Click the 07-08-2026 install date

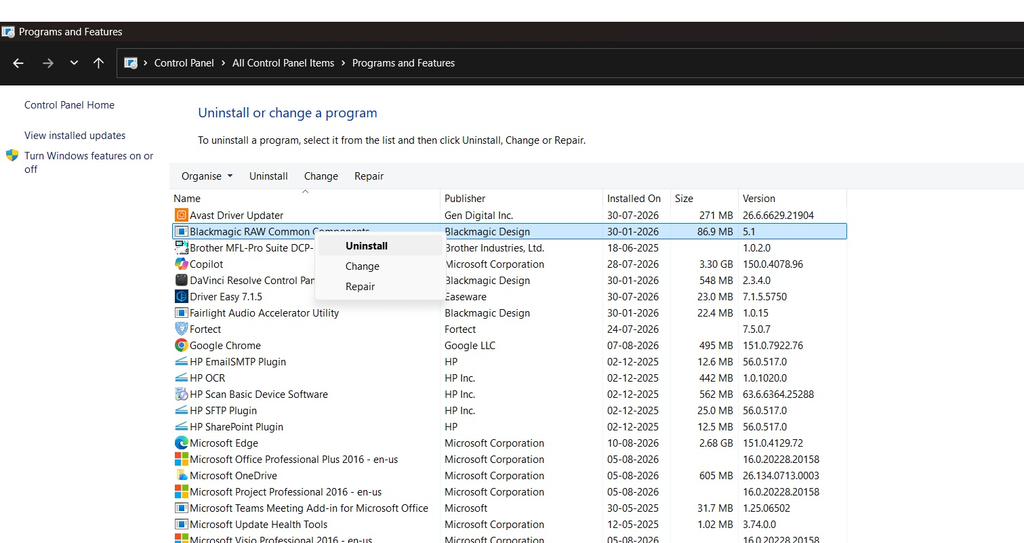coord(633,346)
